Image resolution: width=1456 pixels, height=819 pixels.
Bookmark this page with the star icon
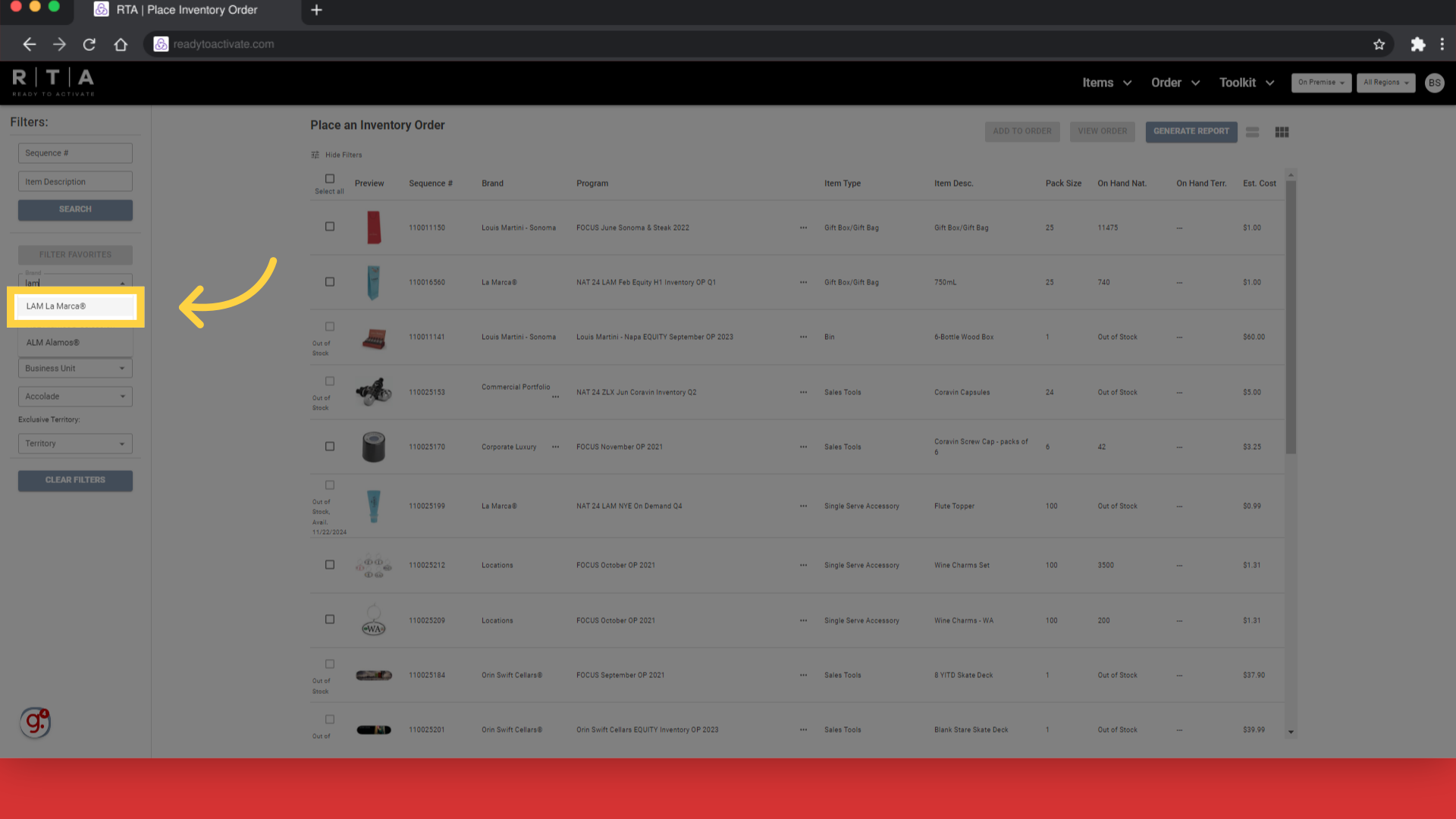tap(1379, 44)
